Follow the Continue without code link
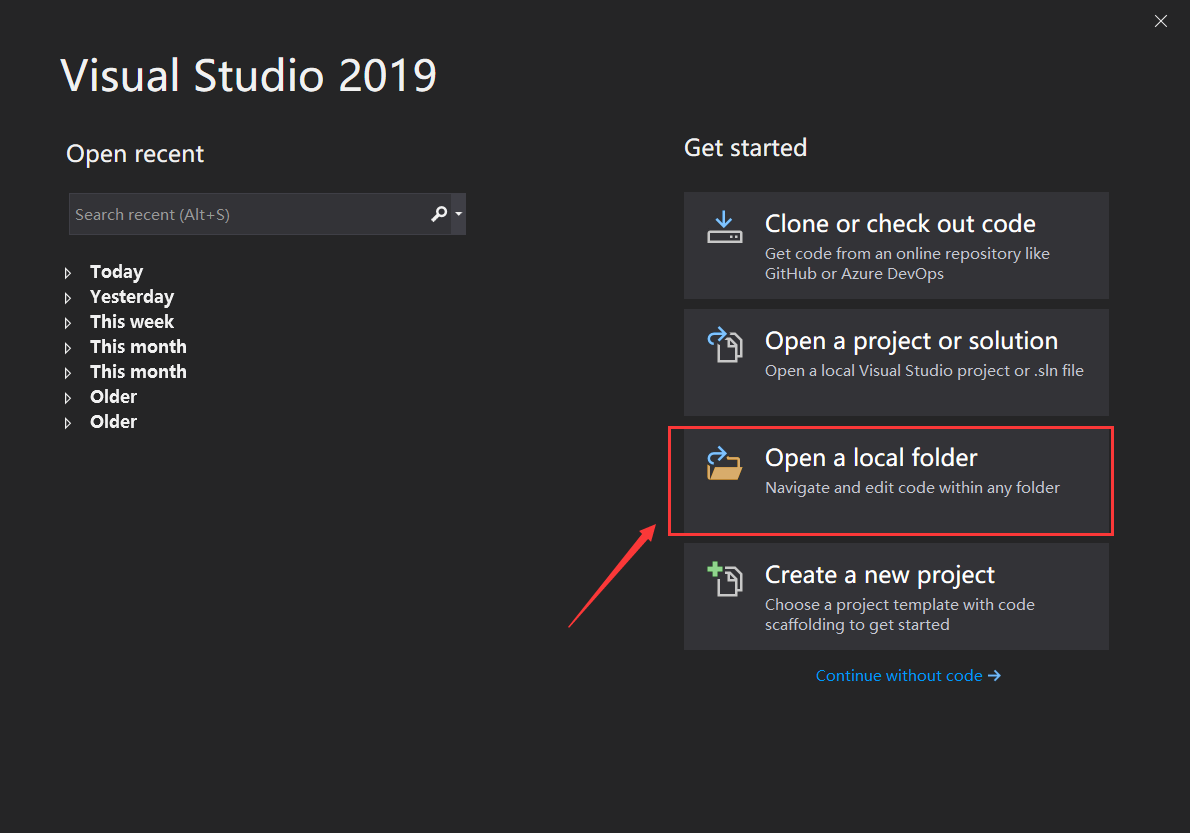 click(908, 675)
